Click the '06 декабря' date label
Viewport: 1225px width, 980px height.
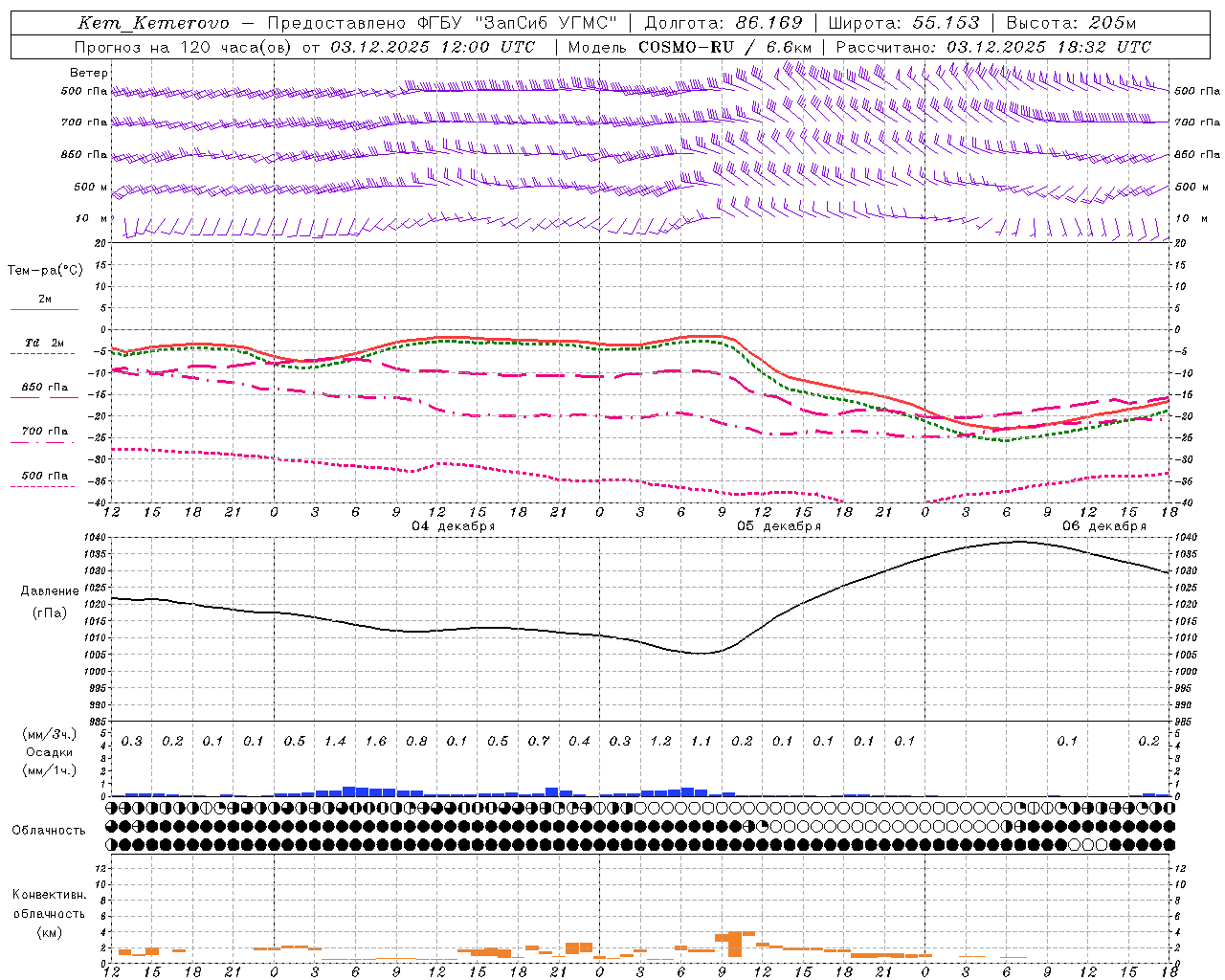(1103, 526)
